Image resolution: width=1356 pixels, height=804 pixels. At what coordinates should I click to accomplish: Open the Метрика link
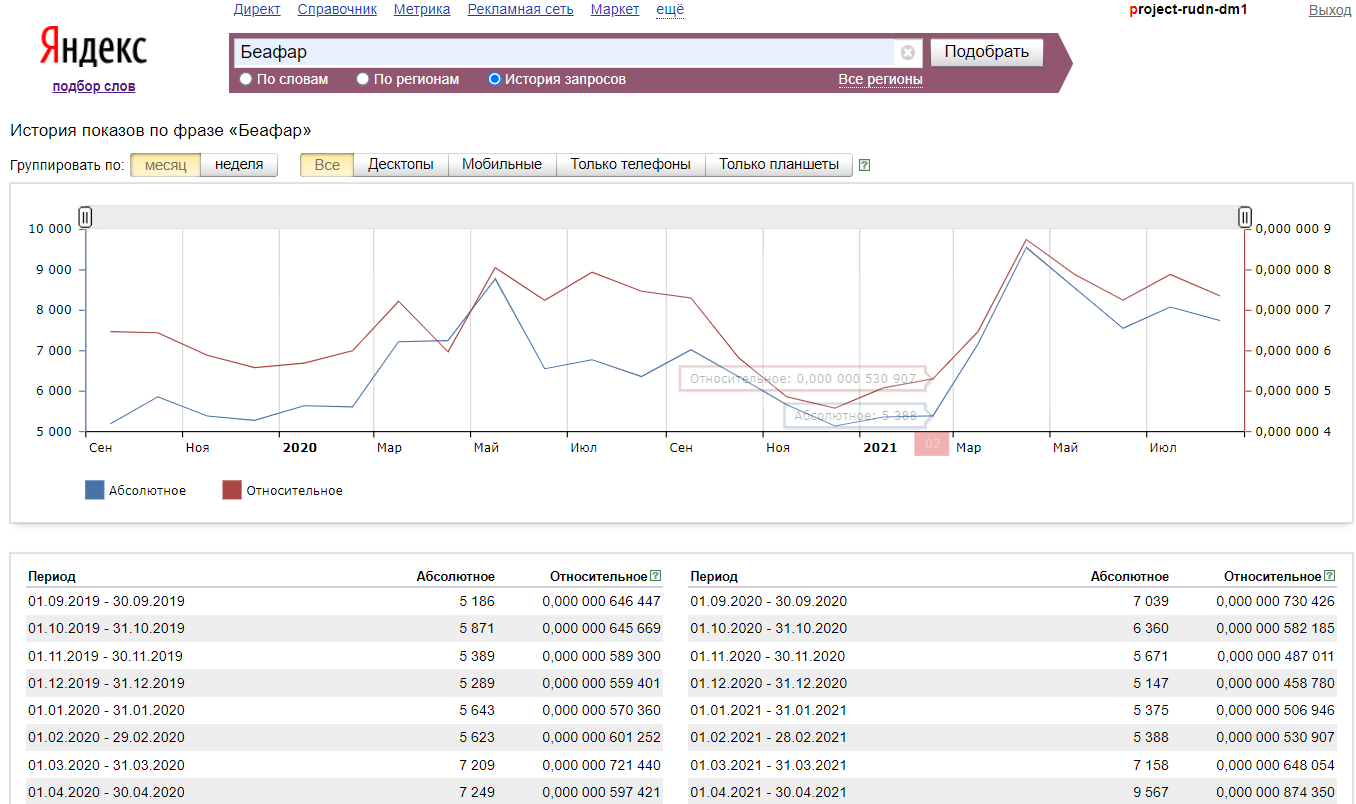coord(422,10)
